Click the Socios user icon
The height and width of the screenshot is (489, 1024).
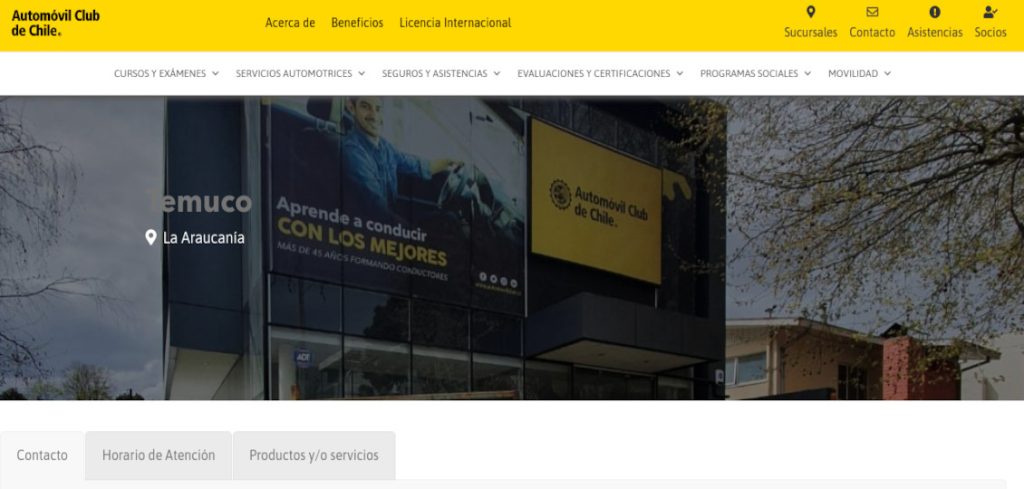990,12
